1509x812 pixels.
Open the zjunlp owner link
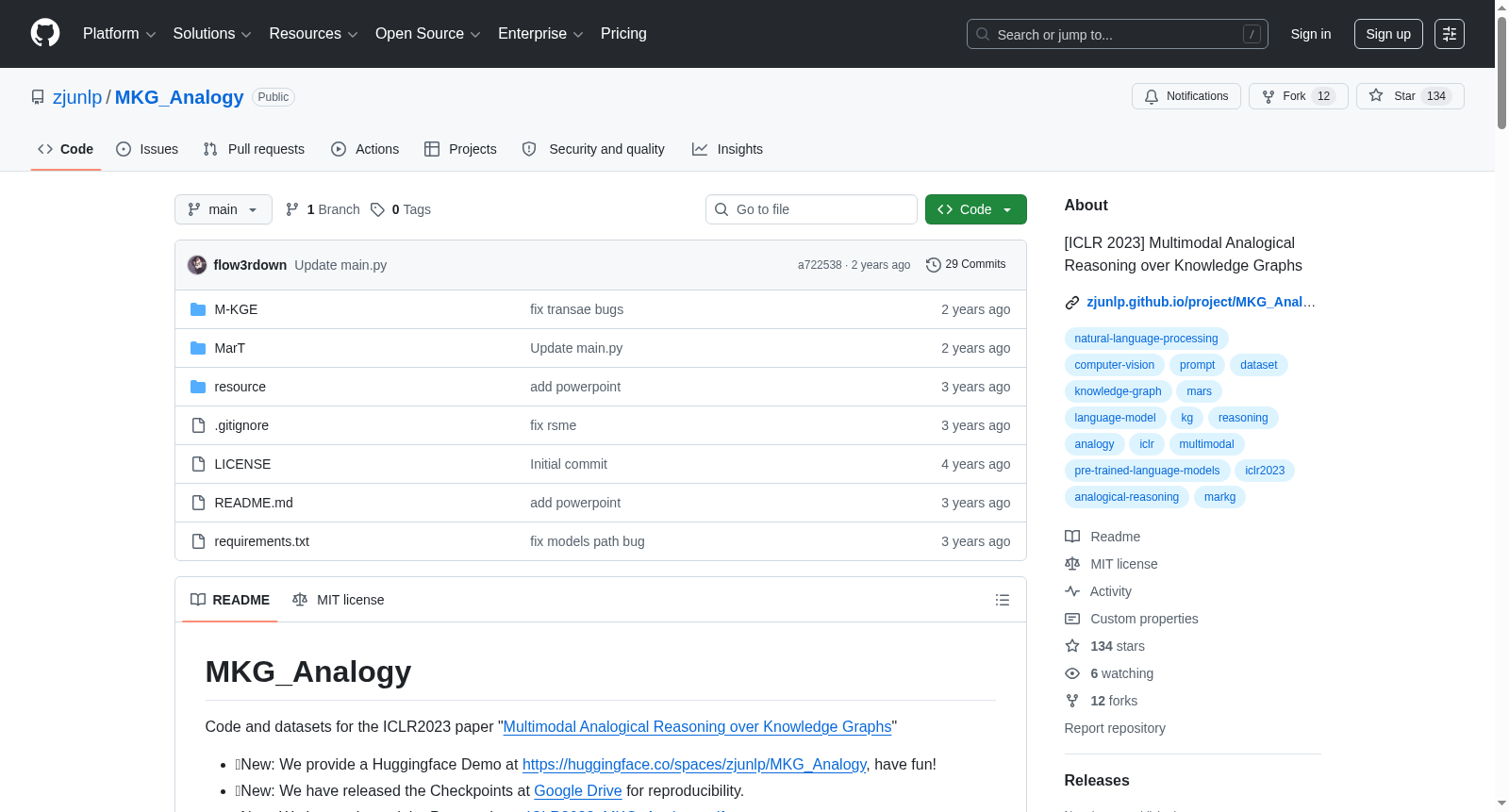[77, 97]
